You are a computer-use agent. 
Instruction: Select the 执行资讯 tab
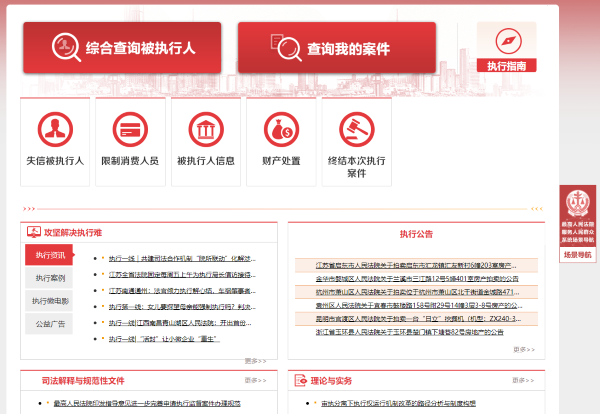point(49,255)
